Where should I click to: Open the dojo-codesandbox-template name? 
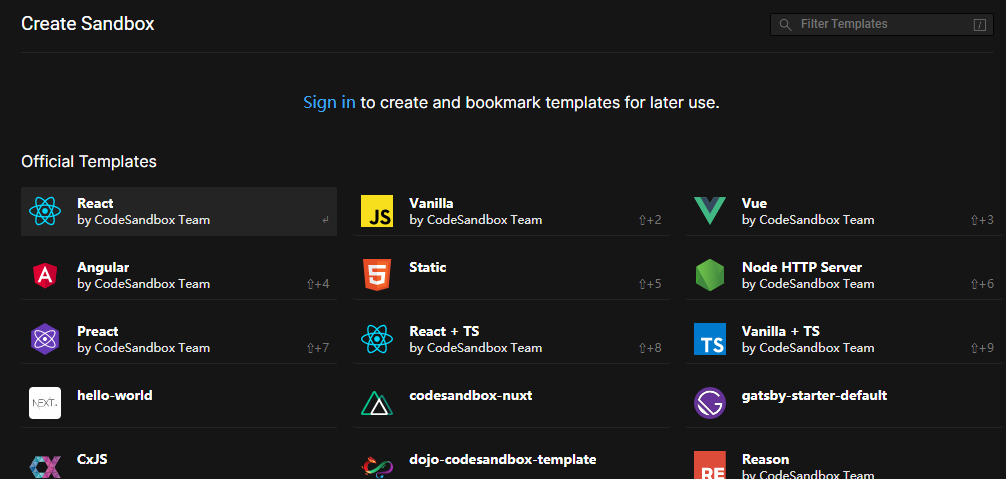(x=503, y=460)
